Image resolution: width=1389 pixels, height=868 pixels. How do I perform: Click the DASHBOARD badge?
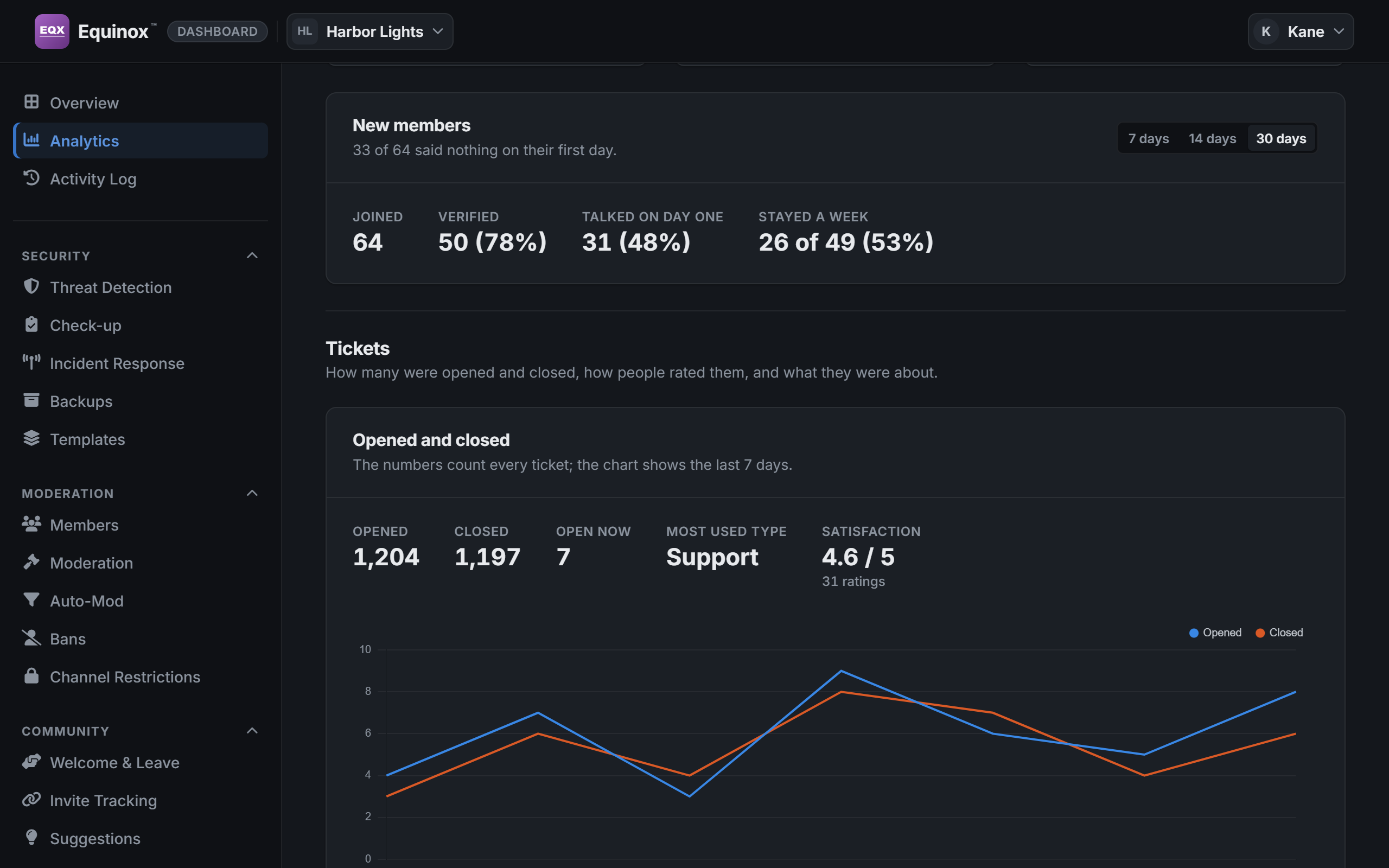tap(218, 31)
